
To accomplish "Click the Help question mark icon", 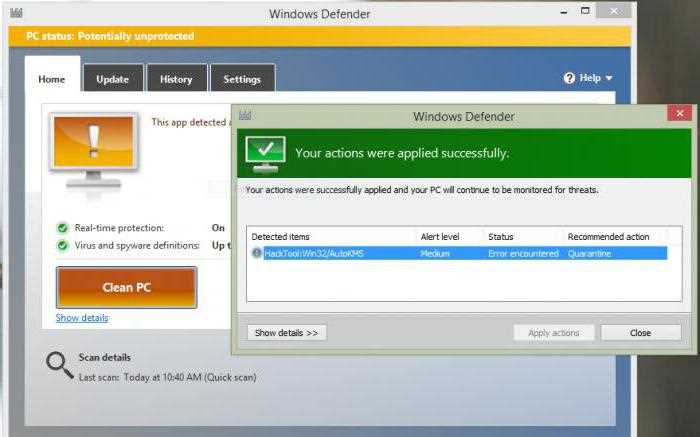I will (569, 78).
